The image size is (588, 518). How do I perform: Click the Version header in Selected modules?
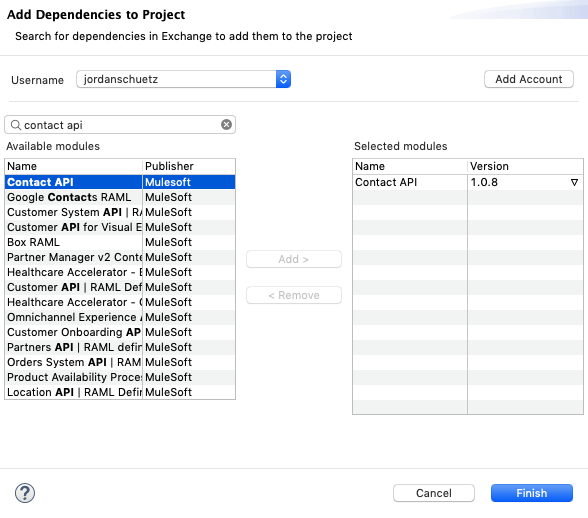click(525, 166)
